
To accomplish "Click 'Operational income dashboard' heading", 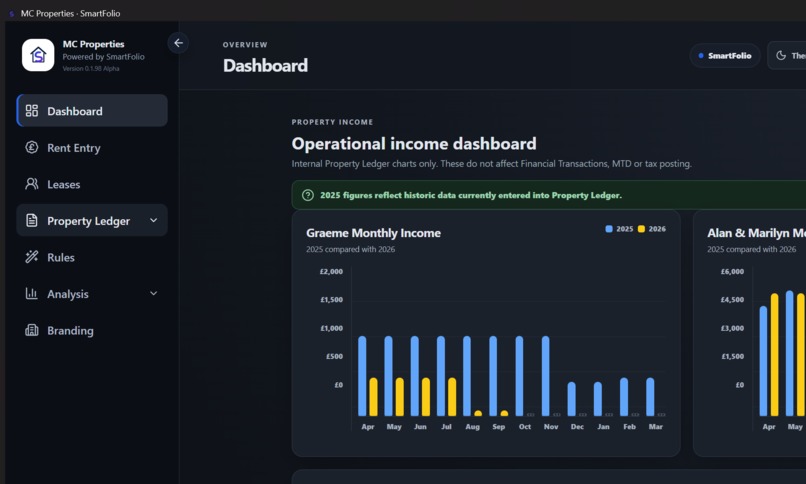I will click(414, 144).
